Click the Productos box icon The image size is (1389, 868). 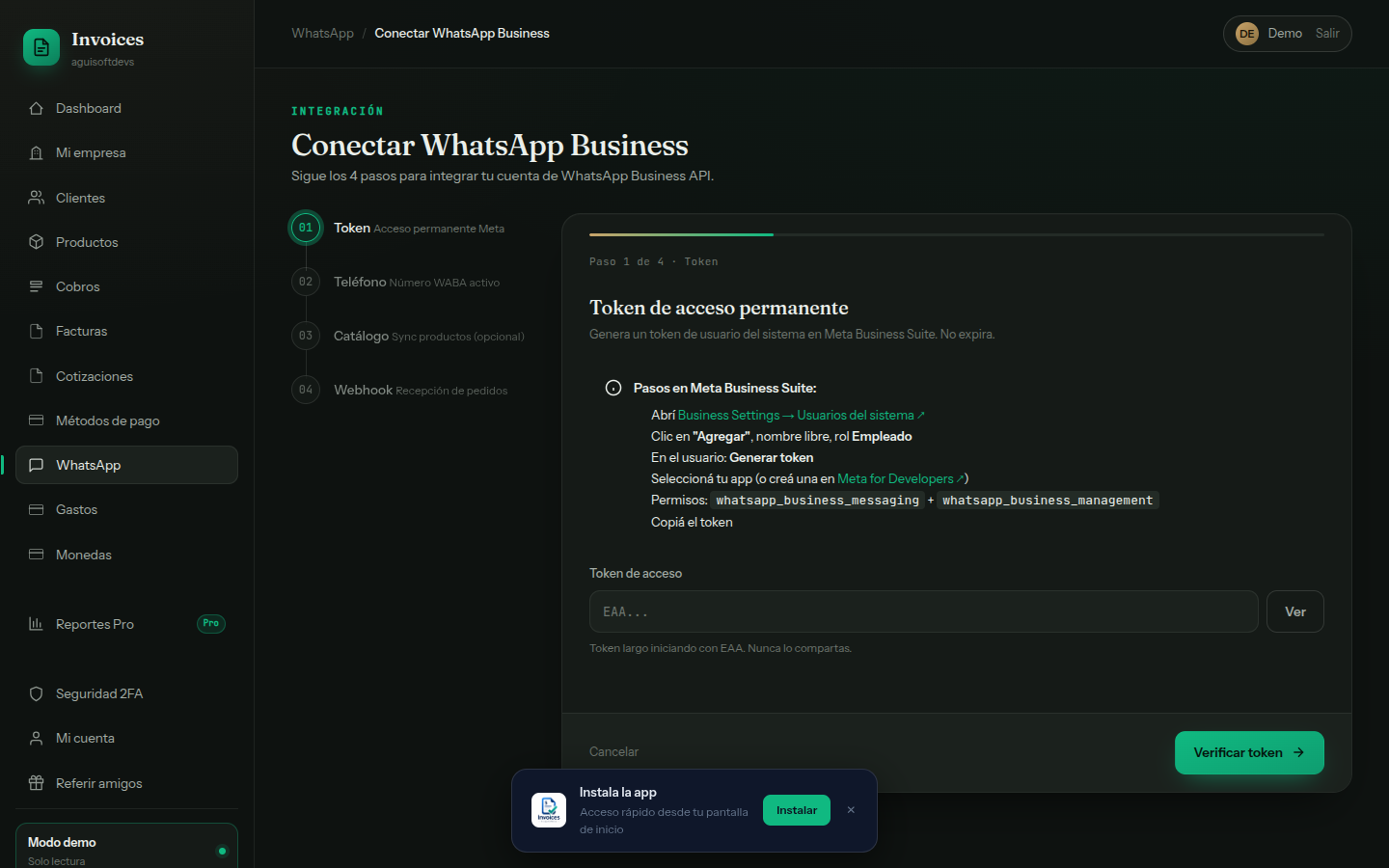[37, 242]
